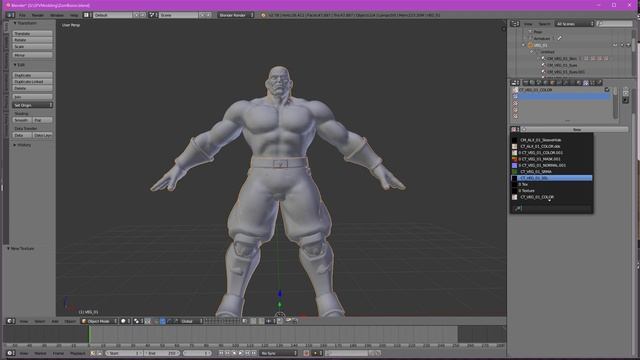Click the Duplicate Linked button
The height and width of the screenshot is (360, 640).
32,82
